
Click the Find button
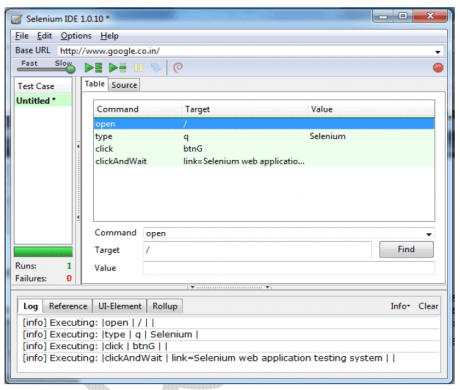[406, 249]
